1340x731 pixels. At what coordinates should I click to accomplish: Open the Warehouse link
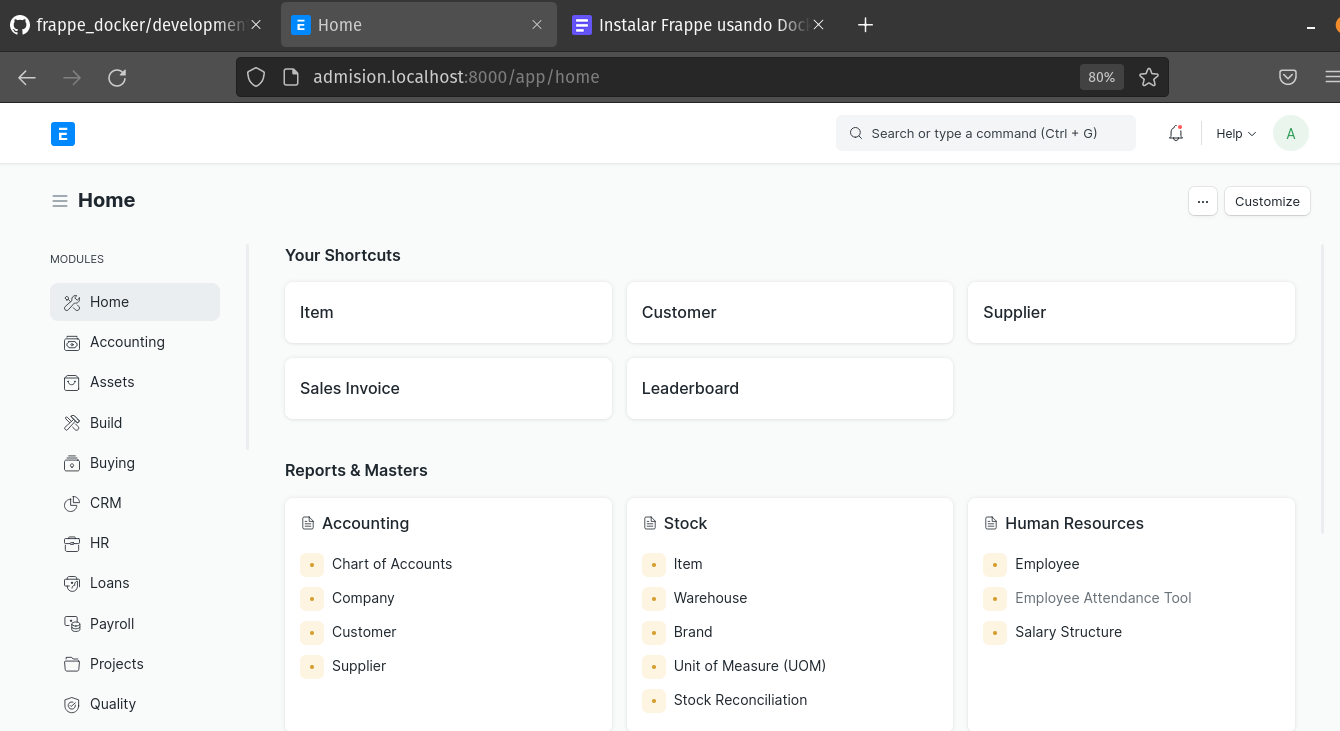tap(710, 598)
